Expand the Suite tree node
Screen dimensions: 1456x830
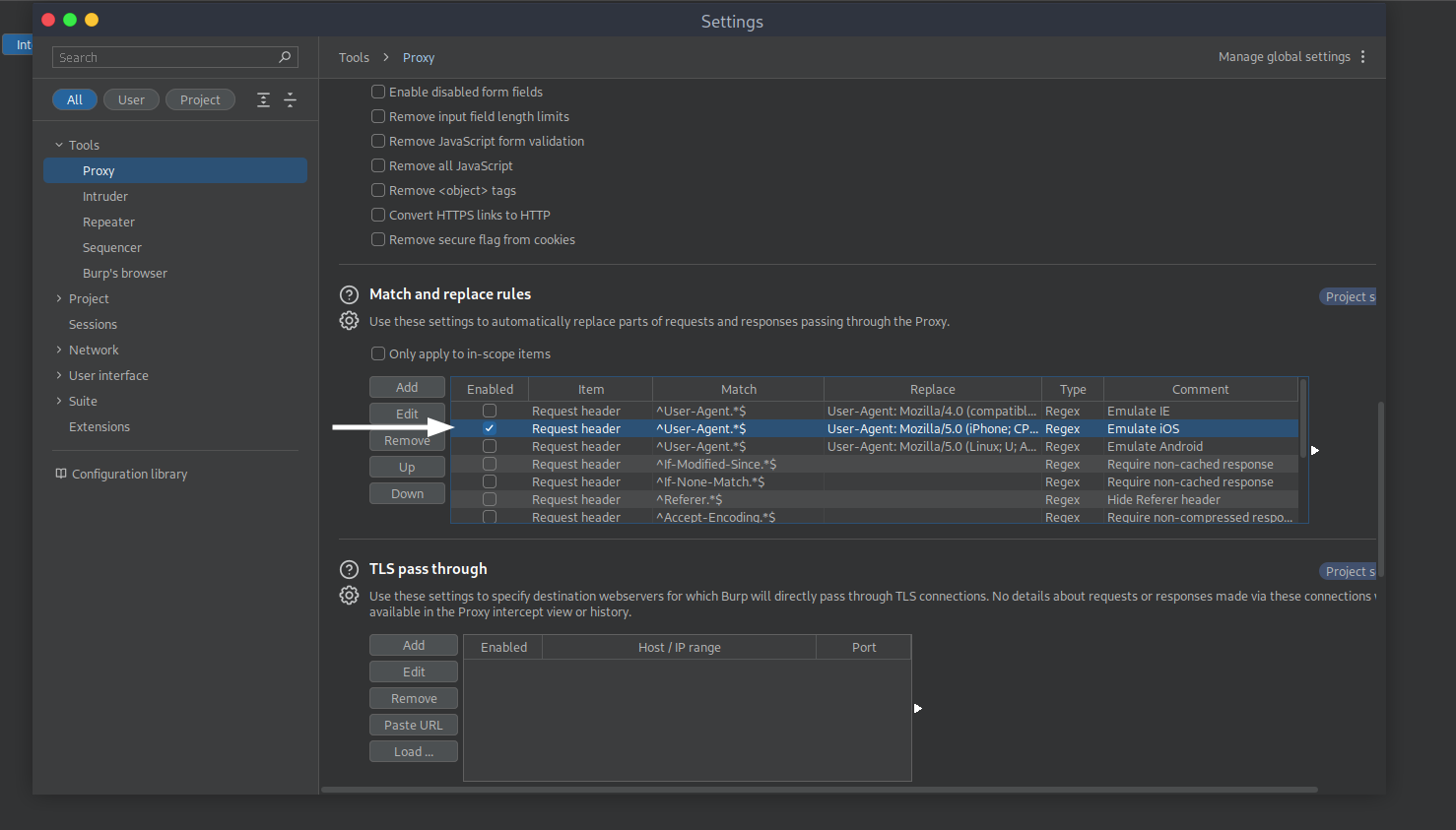click(x=59, y=401)
